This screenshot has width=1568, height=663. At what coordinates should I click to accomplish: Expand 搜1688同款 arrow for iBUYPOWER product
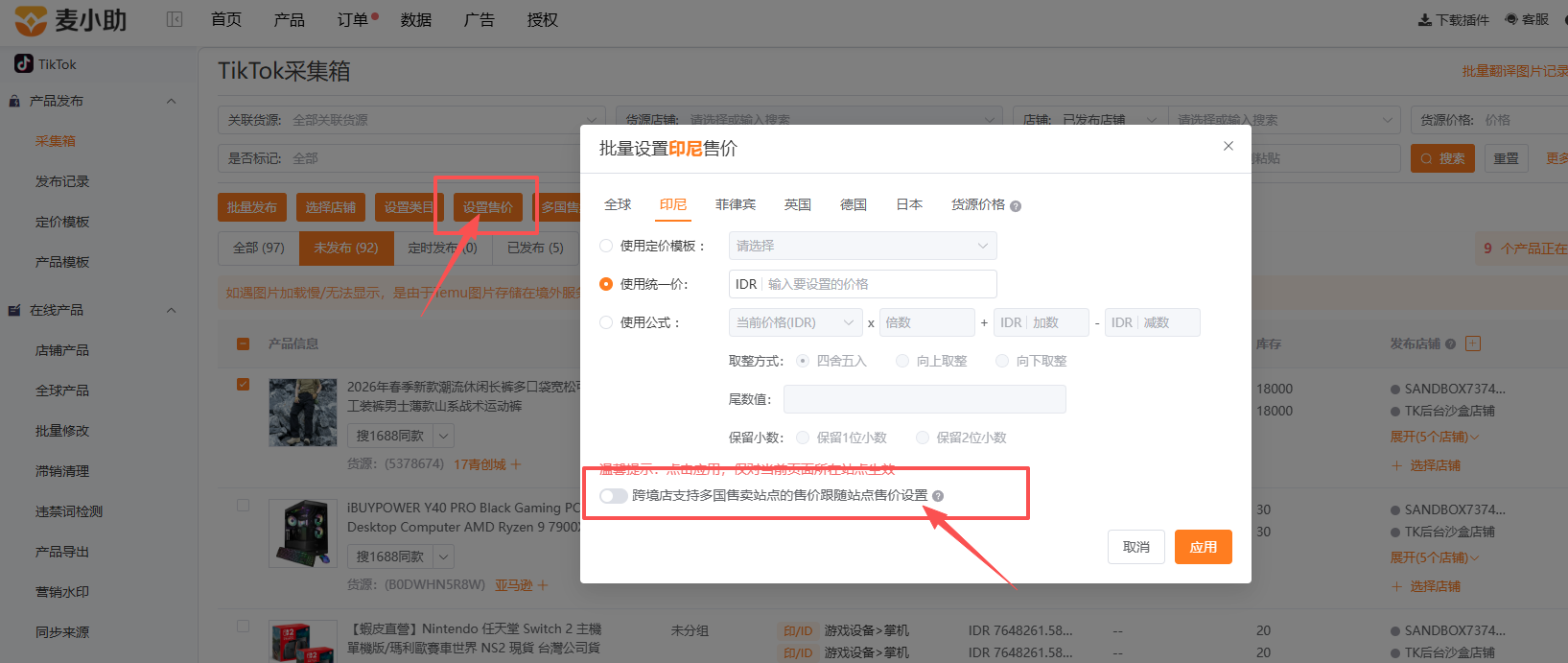444,556
